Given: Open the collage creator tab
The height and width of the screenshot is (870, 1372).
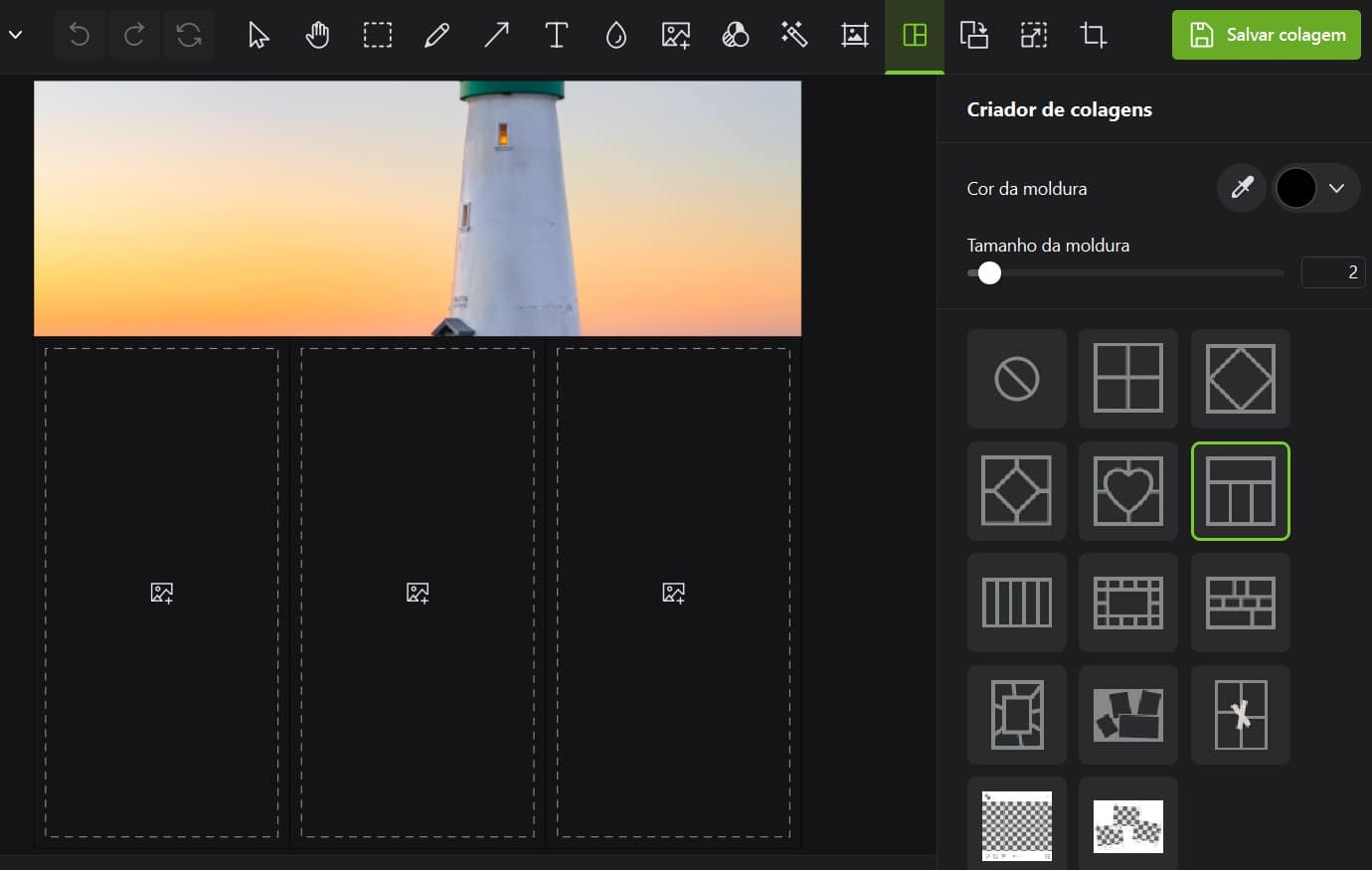Looking at the screenshot, I should [x=914, y=36].
